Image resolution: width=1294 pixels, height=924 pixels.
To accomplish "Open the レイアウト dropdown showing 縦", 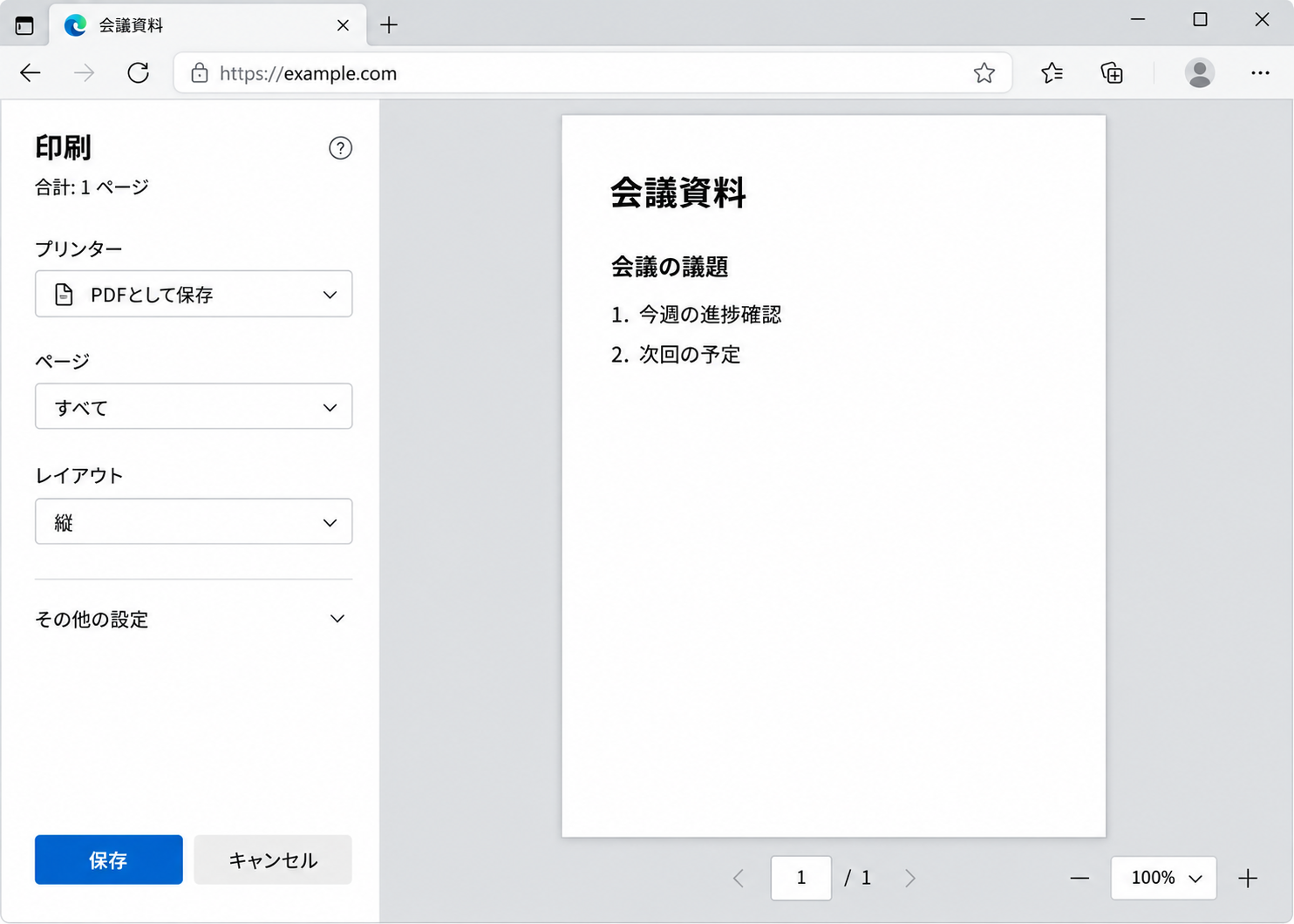I will (x=194, y=521).
